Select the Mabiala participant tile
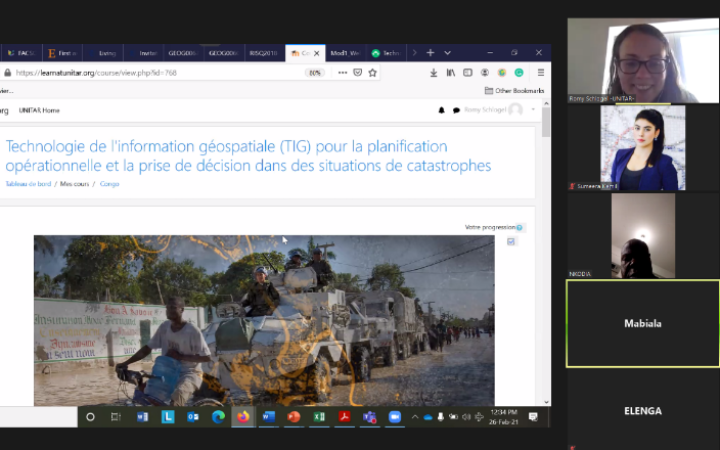The height and width of the screenshot is (450, 720). tap(643, 324)
